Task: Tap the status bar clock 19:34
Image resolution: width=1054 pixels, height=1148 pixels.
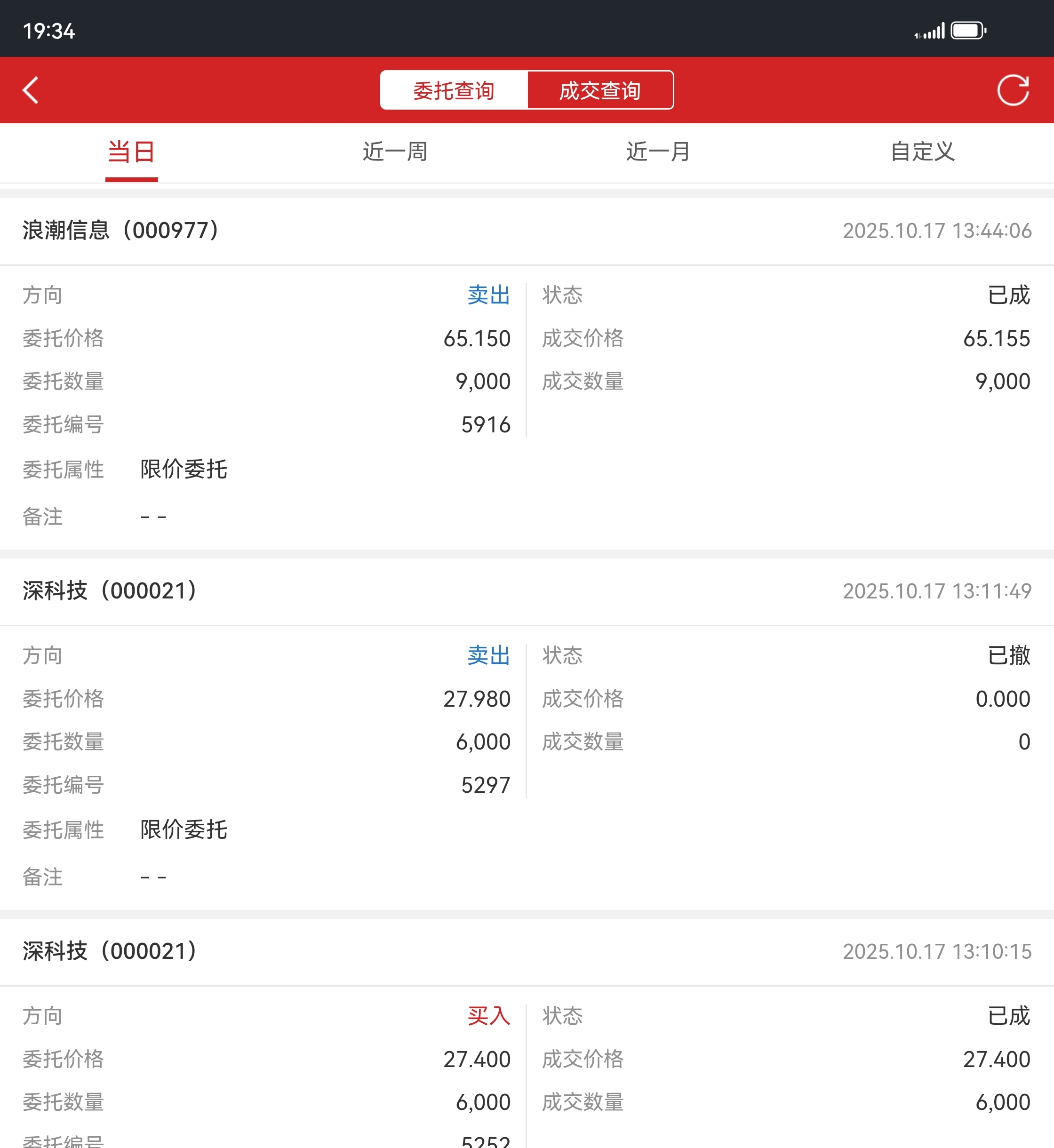Action: [x=49, y=32]
